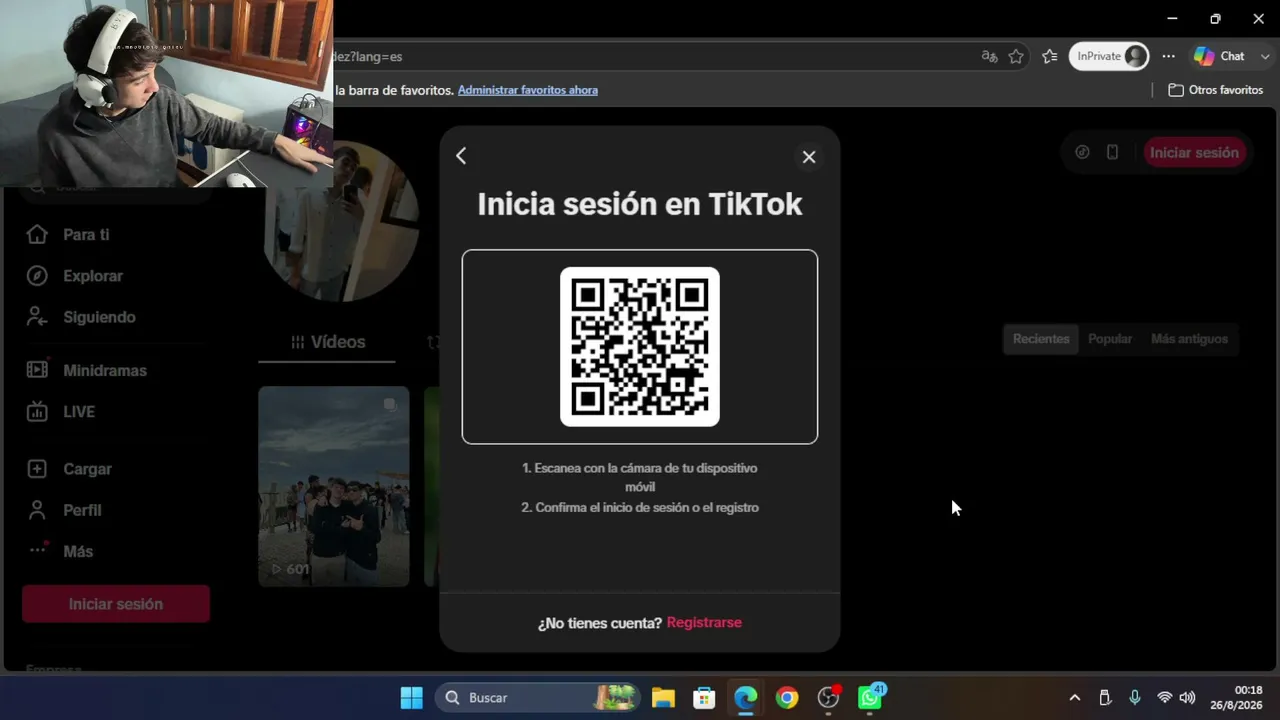
Task: Open the video thumbnail with 601 views
Action: (x=334, y=486)
